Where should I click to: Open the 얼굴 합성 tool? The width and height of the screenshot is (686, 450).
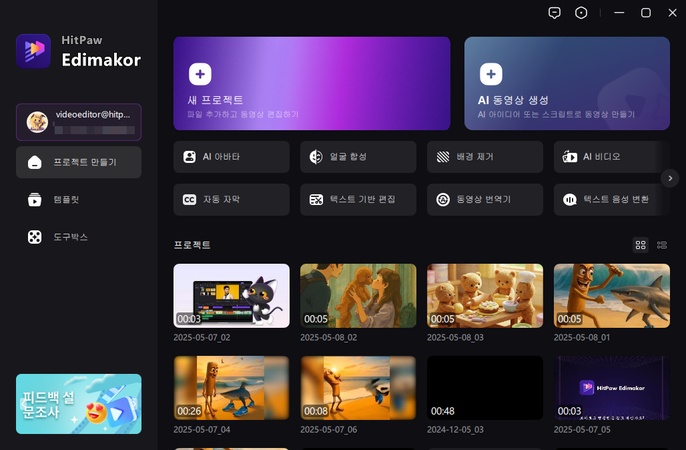(358, 157)
